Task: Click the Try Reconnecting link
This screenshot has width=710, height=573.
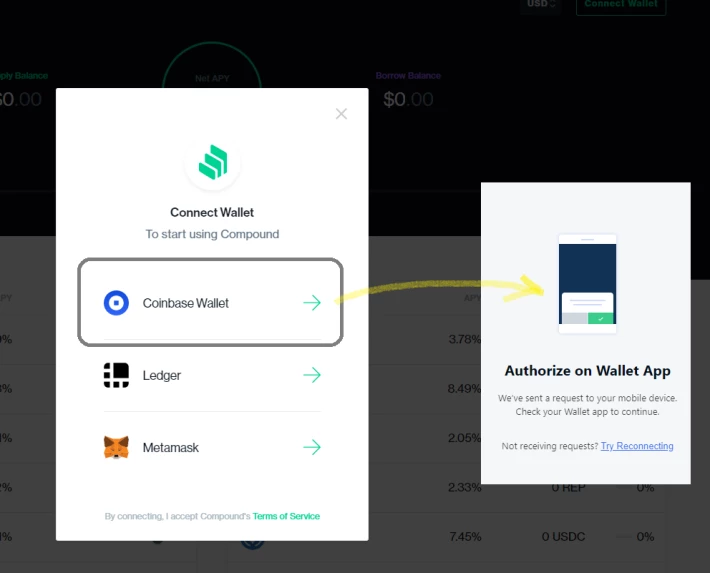Action: pyautogui.click(x=637, y=446)
